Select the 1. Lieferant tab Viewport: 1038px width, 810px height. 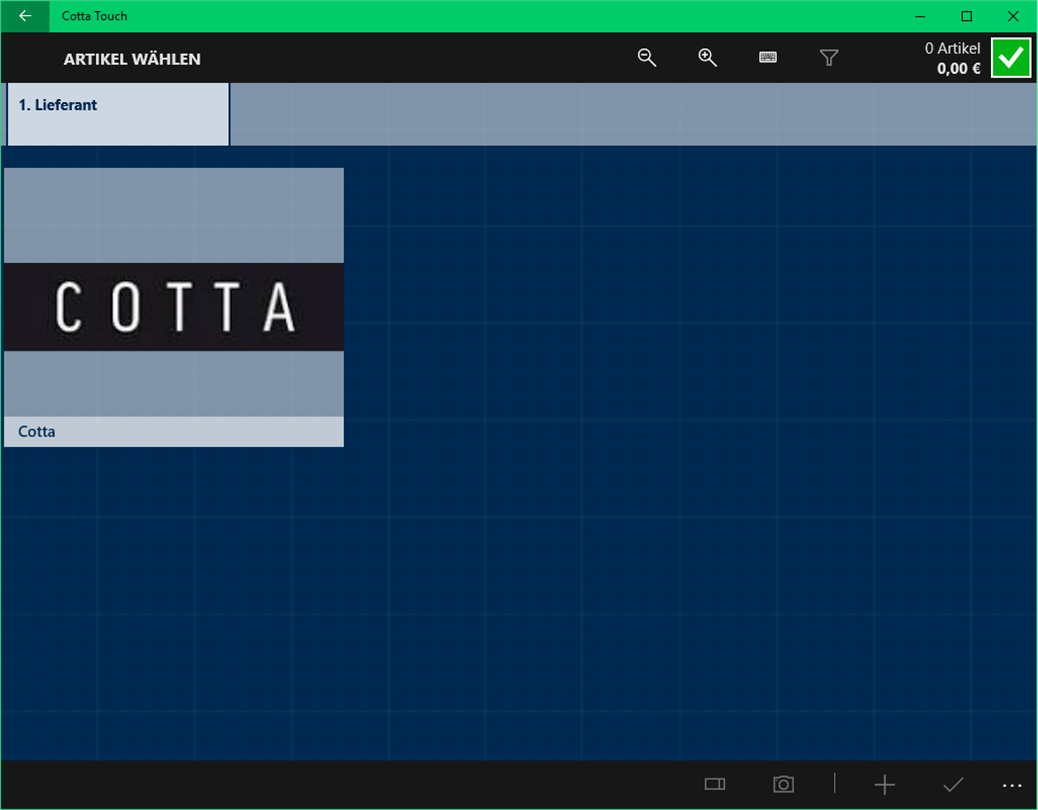pyautogui.click(x=118, y=114)
